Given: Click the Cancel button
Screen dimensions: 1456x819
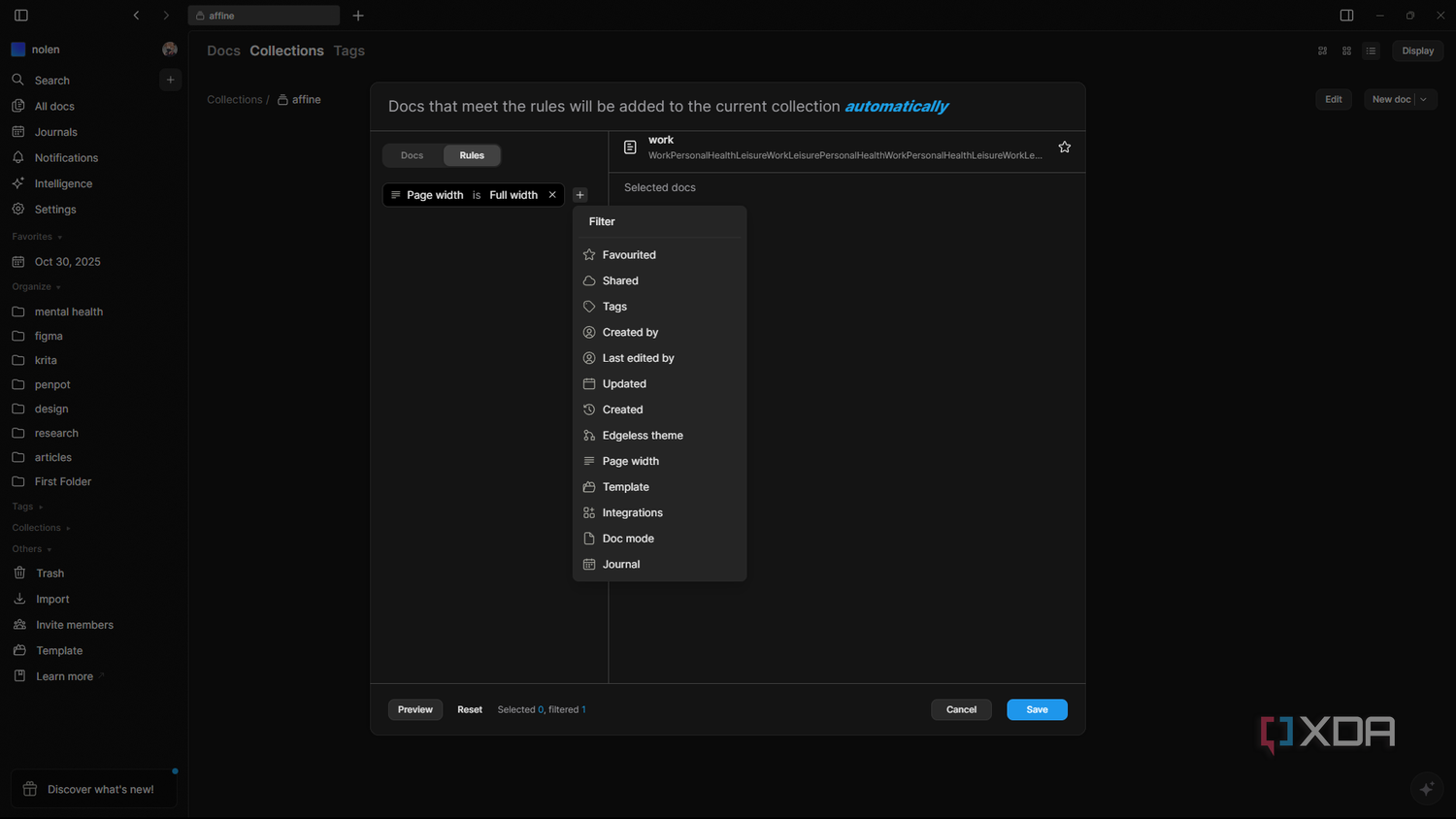Looking at the screenshot, I should tap(961, 709).
